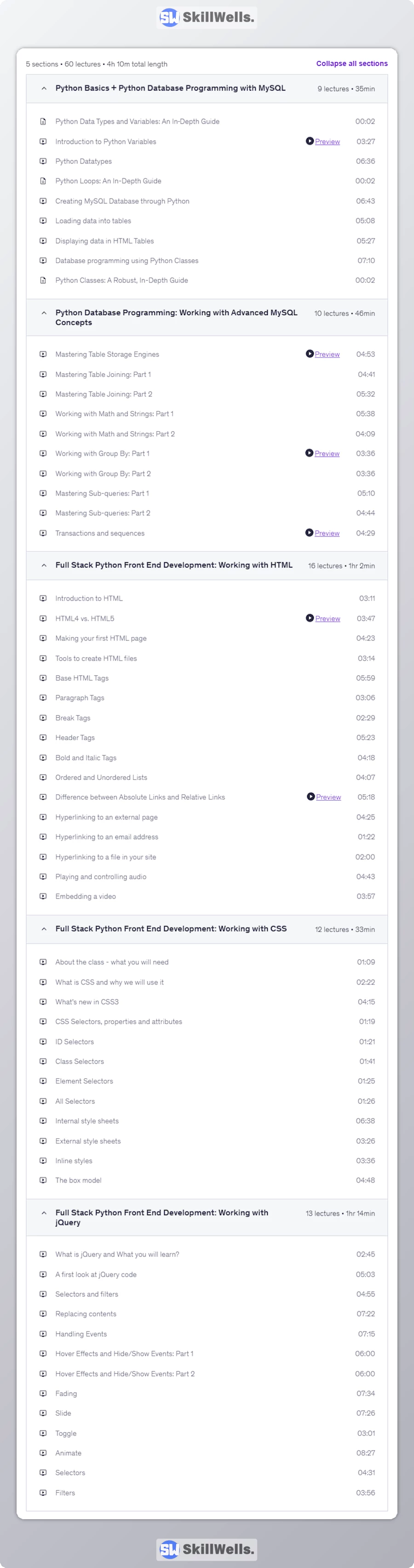
Task: Click the video icon next to Handling Events
Action: 43,1334
